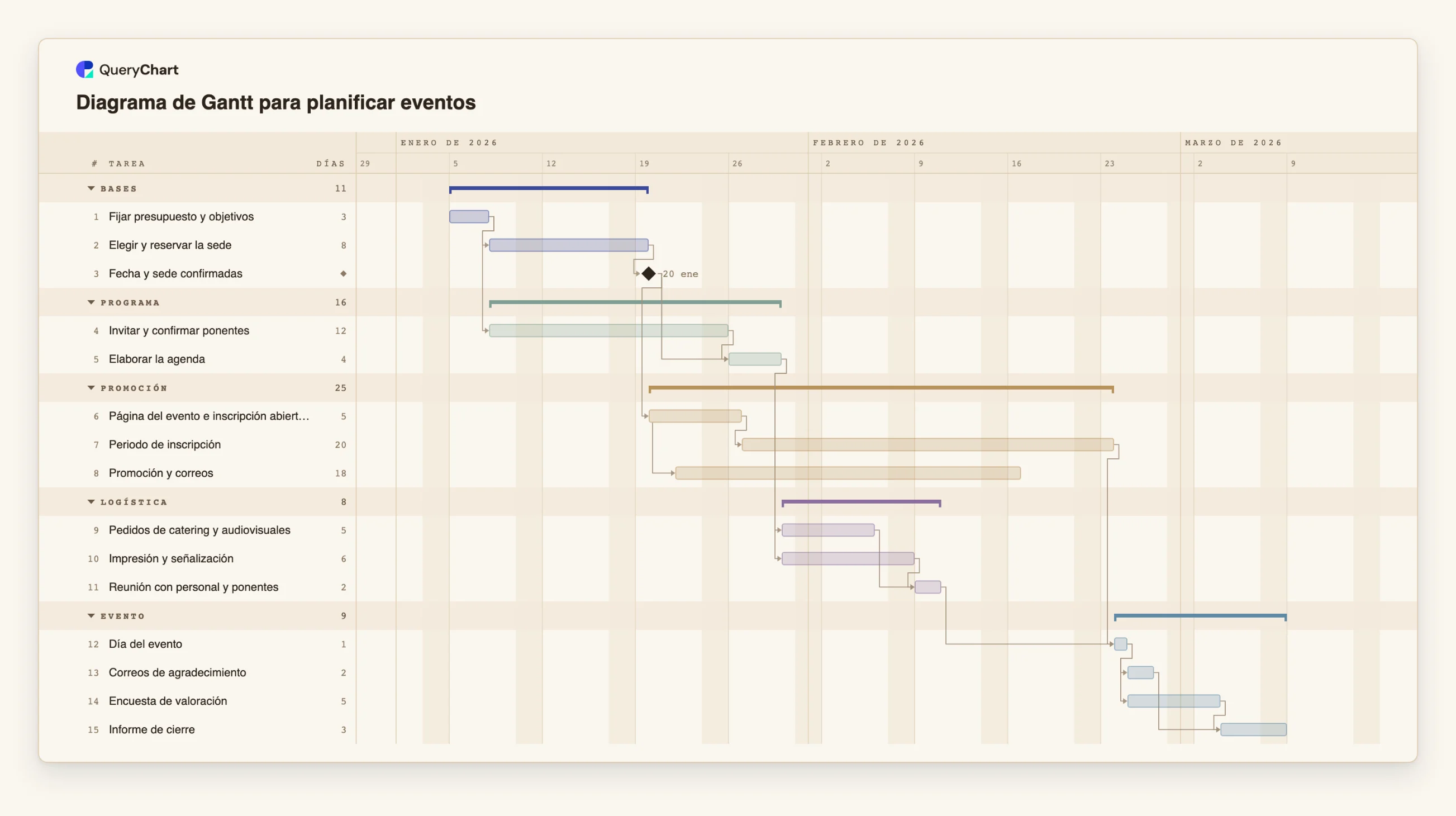Click task "Reunión con personal y ponentes"

pyautogui.click(x=193, y=587)
